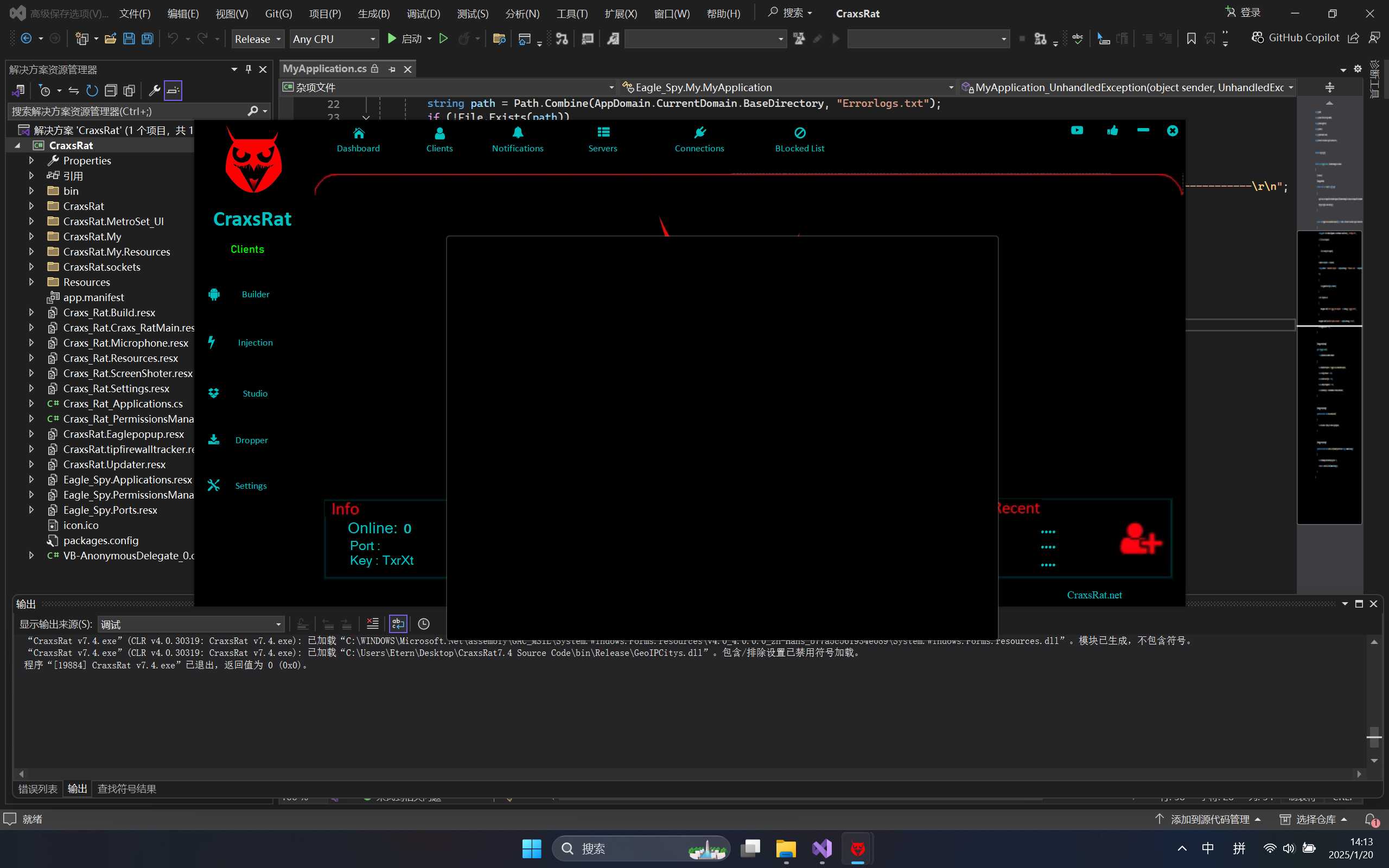The height and width of the screenshot is (868, 1389).
Task: Open the 生成(B) menu
Action: point(374,13)
